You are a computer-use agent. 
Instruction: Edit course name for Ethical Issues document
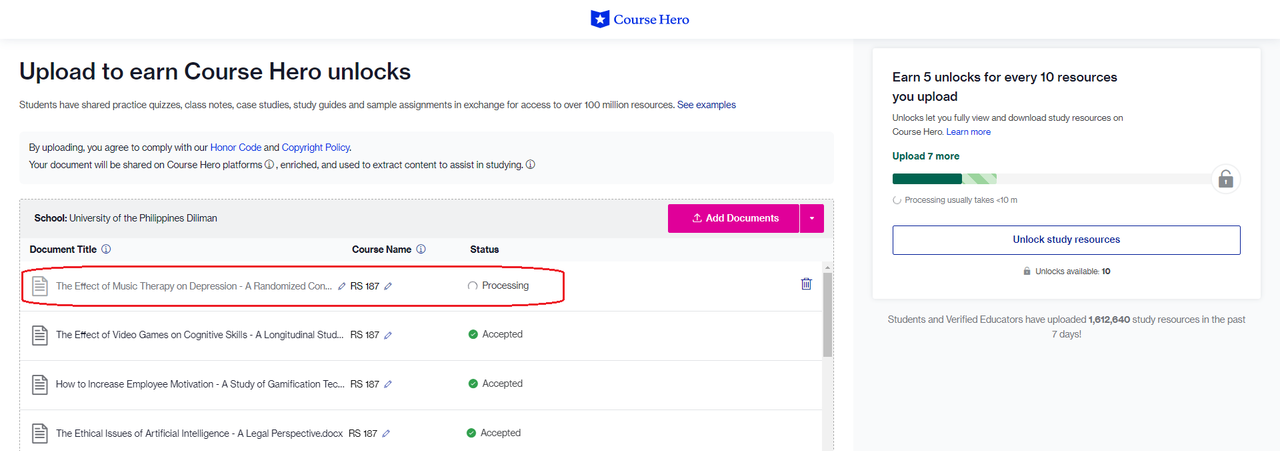[386, 434]
